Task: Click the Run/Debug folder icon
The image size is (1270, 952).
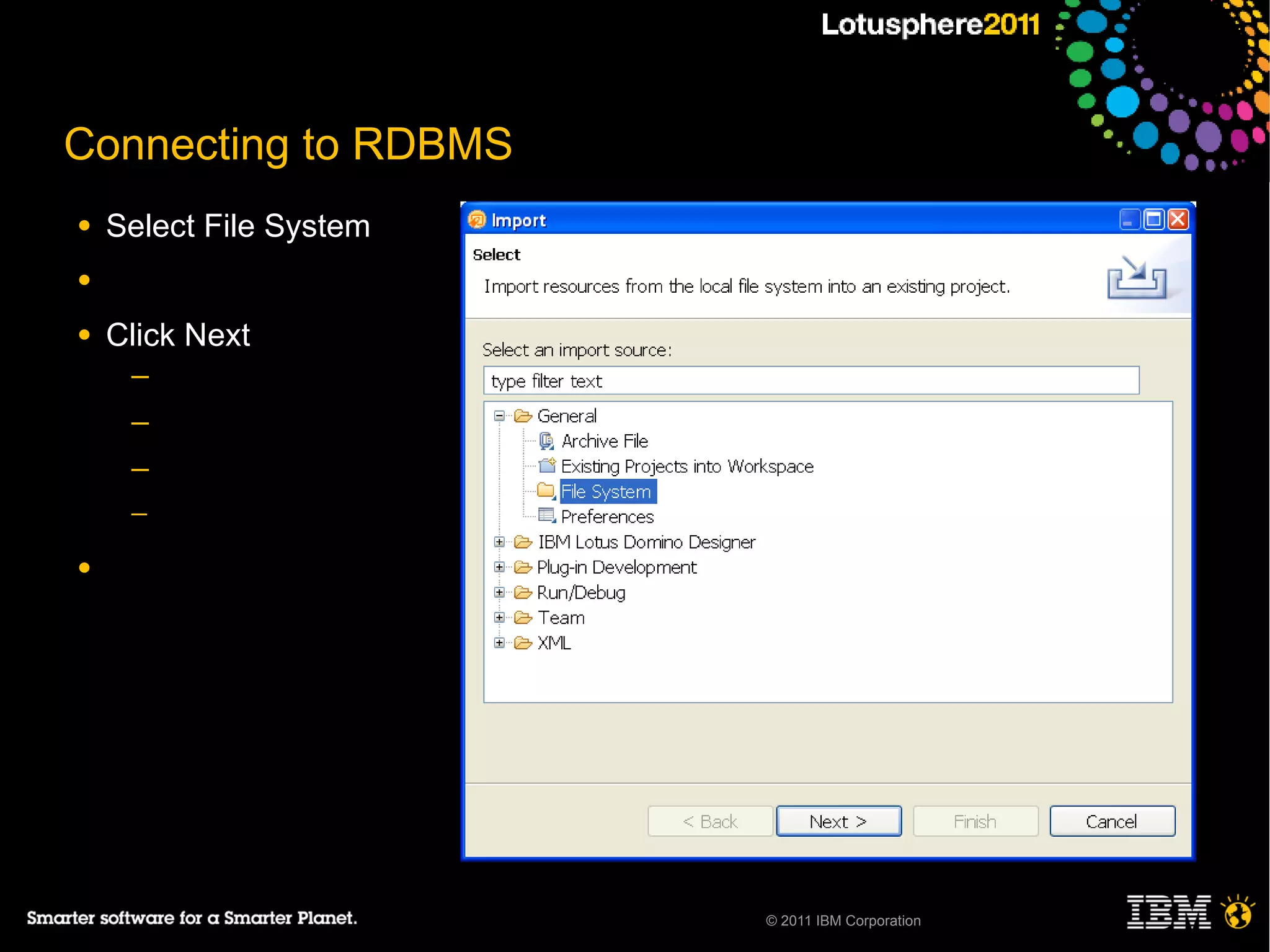Action: tap(523, 592)
